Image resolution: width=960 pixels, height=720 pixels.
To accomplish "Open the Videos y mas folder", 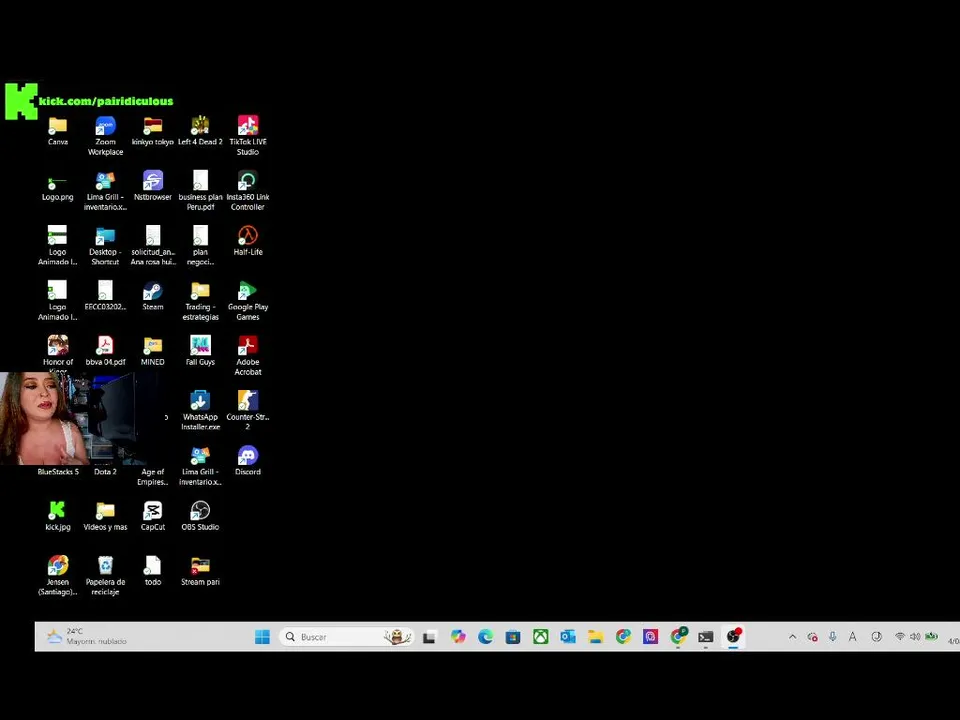I will pos(105,511).
